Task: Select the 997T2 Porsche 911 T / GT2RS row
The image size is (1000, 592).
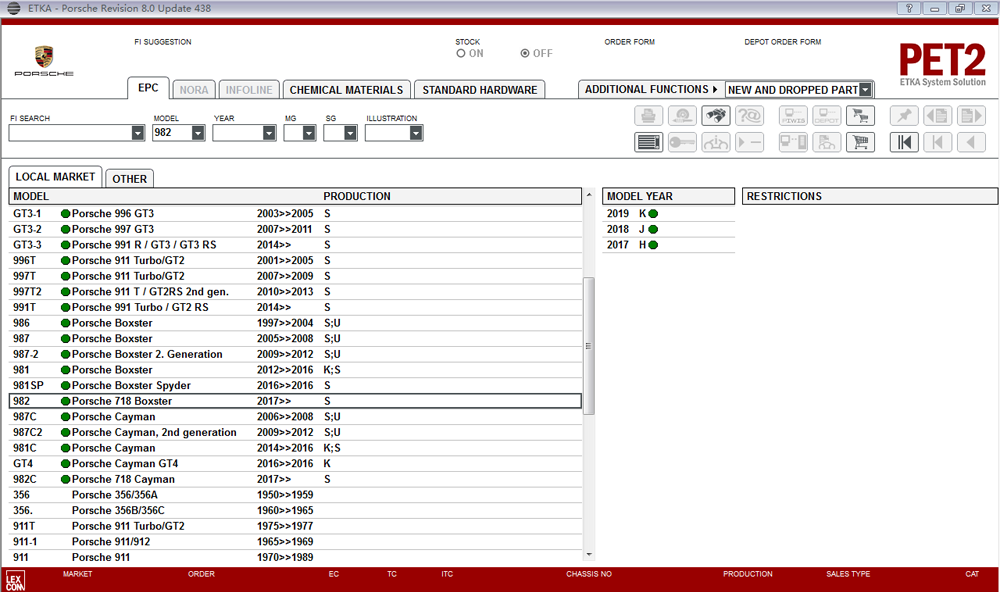Action: point(295,292)
